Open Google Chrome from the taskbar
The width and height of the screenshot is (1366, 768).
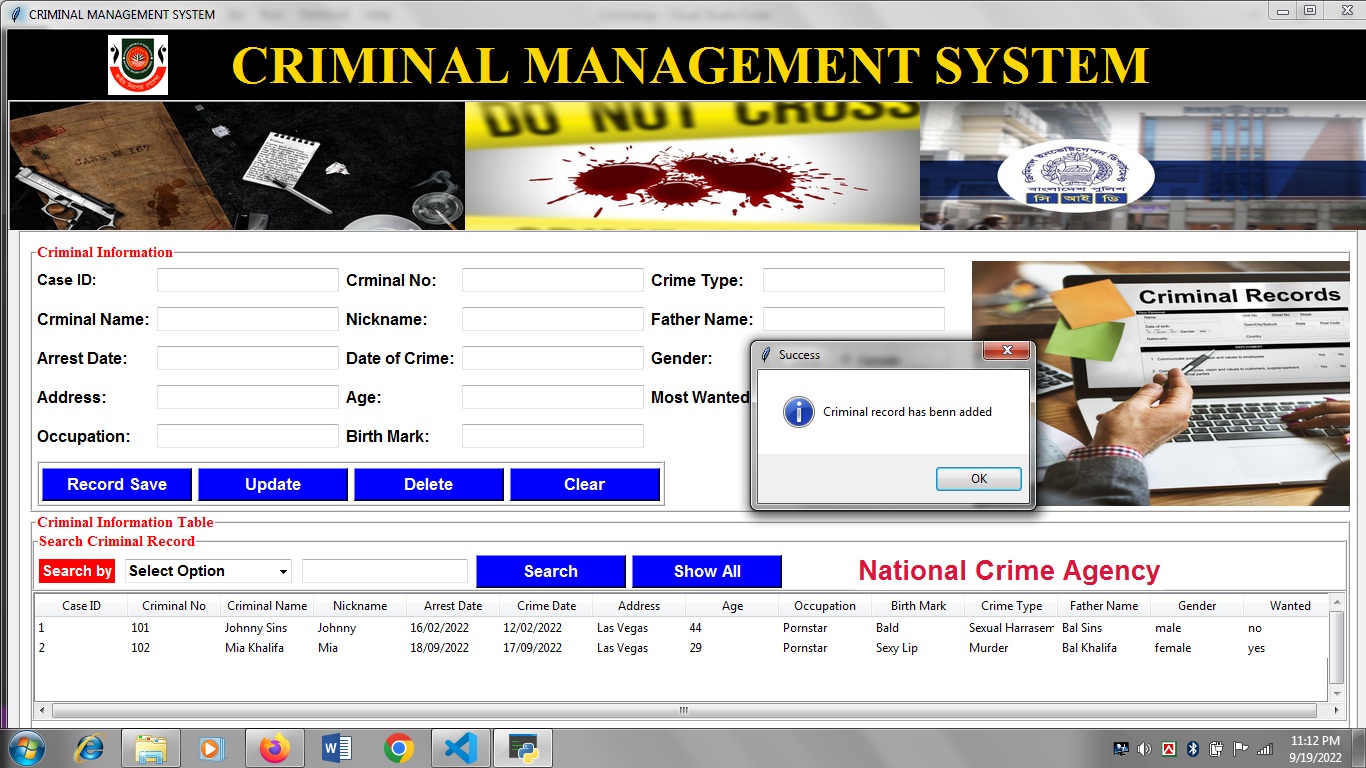click(398, 747)
